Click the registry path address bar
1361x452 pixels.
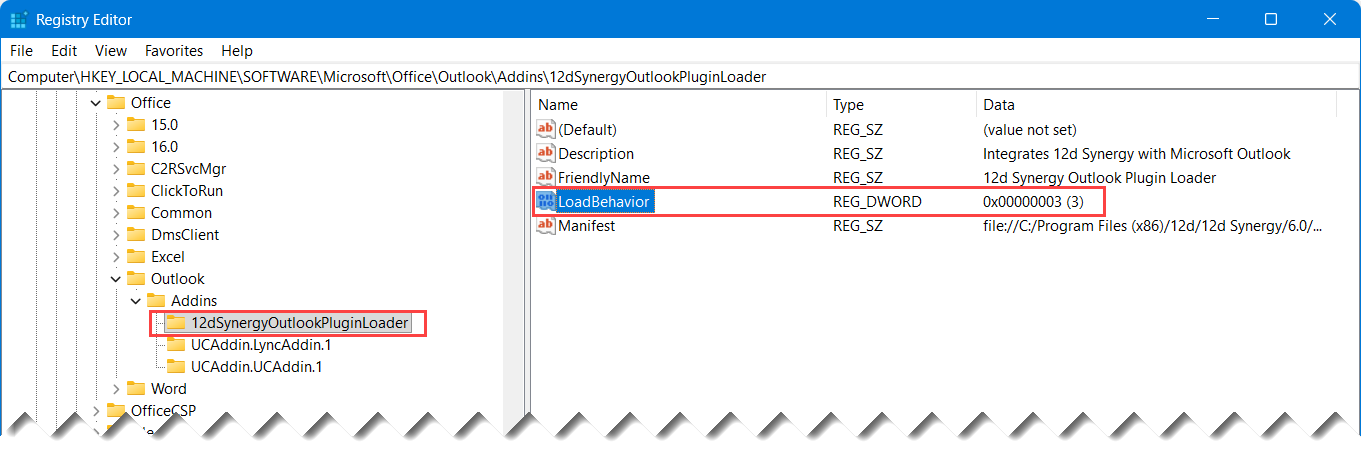(680, 76)
